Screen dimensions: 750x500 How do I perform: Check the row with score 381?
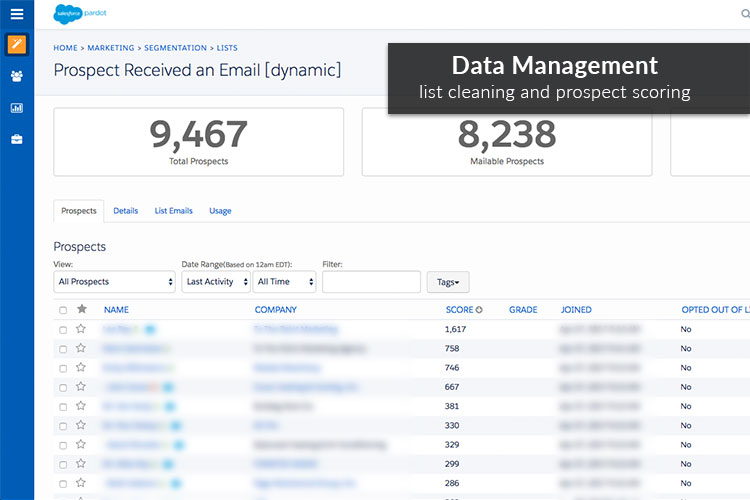[x=63, y=407]
